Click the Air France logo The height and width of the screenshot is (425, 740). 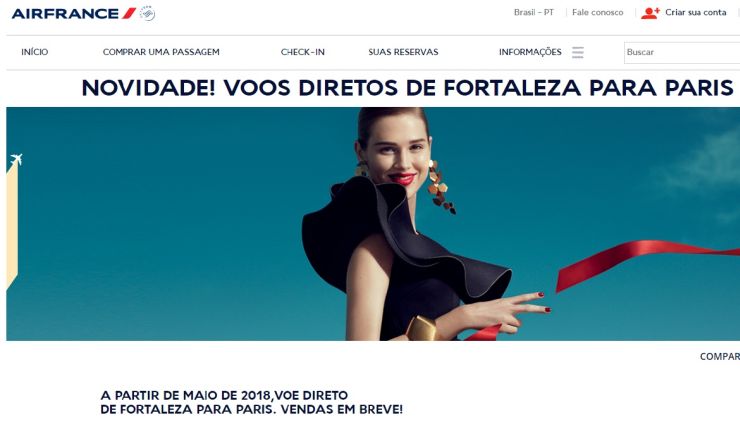[x=74, y=14]
